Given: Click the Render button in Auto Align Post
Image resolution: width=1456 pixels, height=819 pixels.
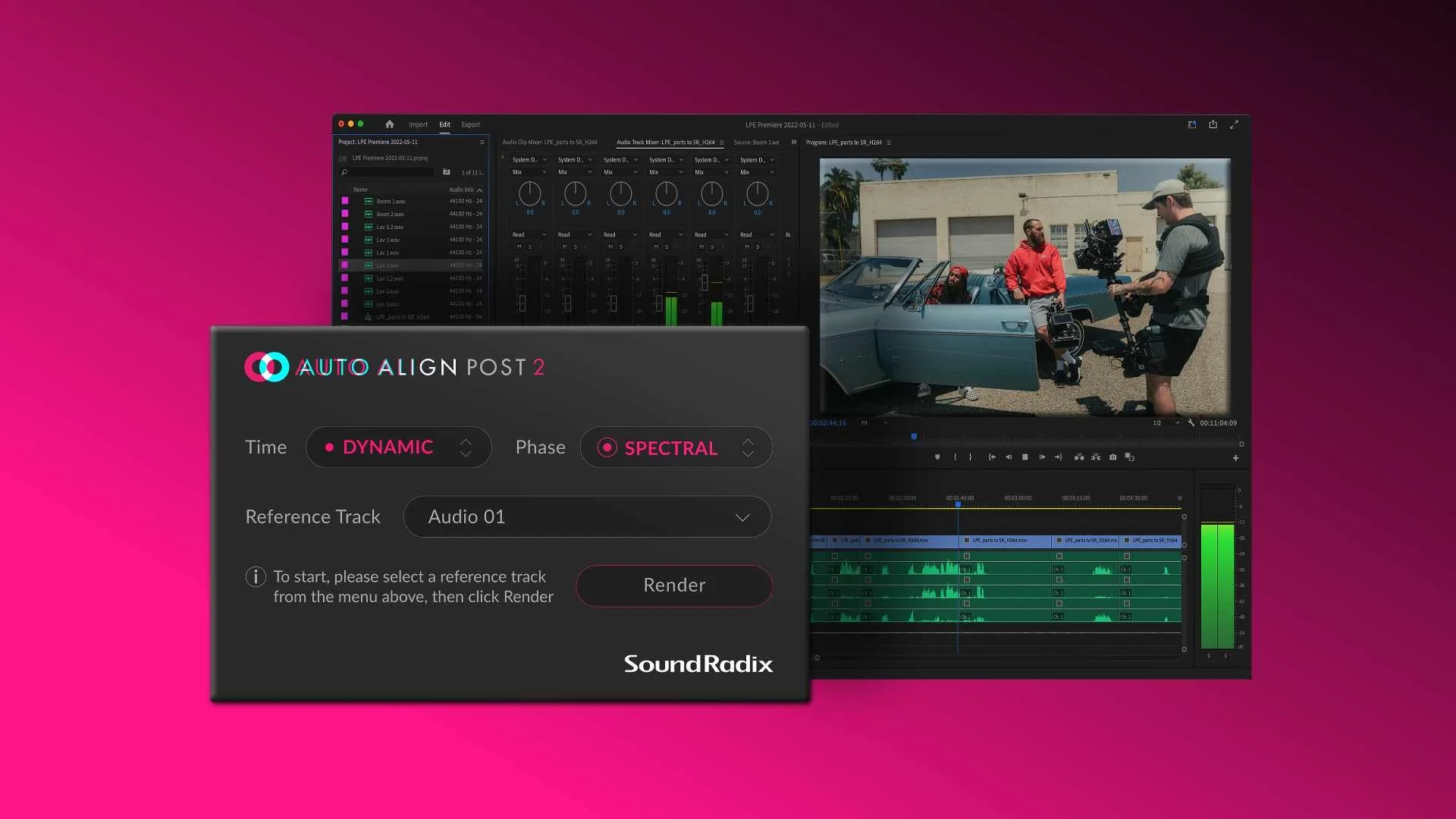Looking at the screenshot, I should [x=673, y=585].
